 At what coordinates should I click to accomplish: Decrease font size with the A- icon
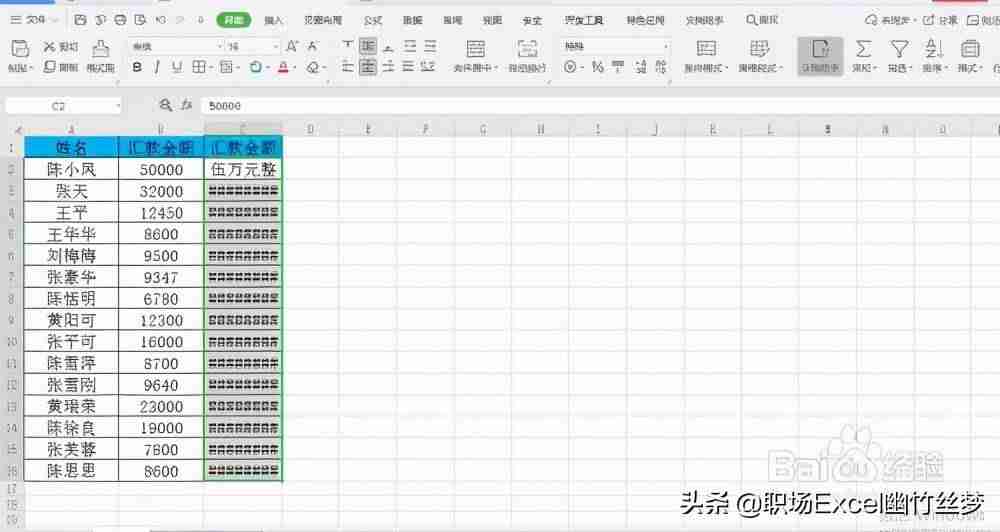click(312, 47)
